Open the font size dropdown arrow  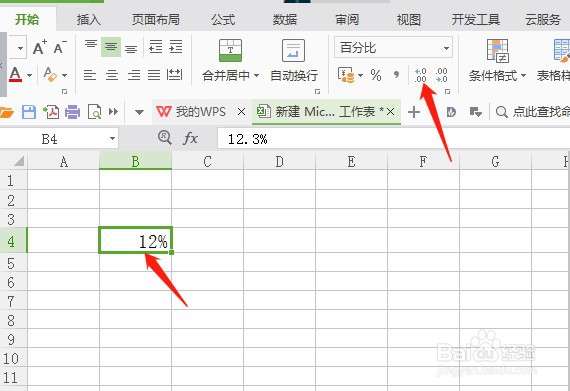pos(20,48)
